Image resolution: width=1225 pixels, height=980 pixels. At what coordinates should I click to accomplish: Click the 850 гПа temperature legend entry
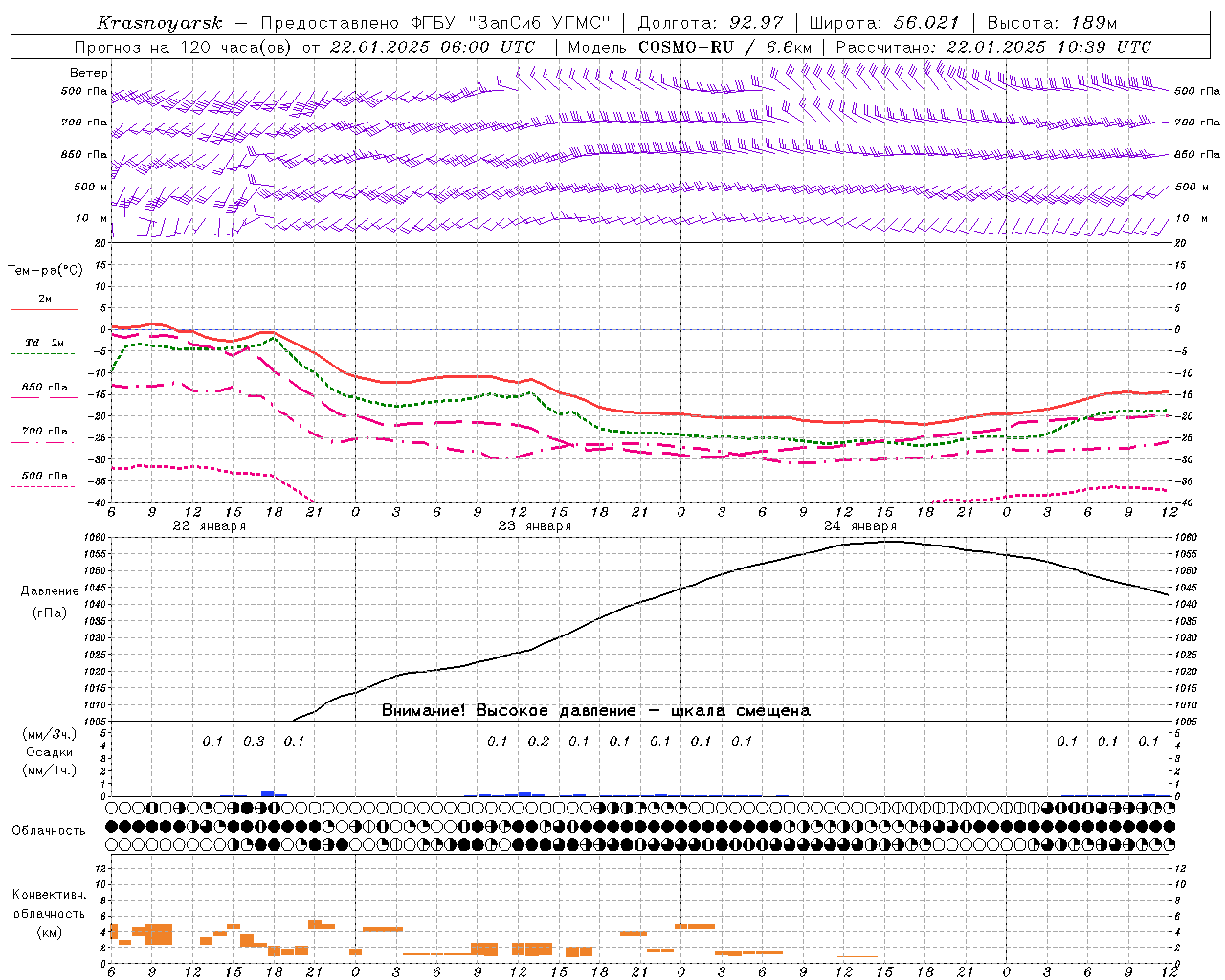click(44, 388)
